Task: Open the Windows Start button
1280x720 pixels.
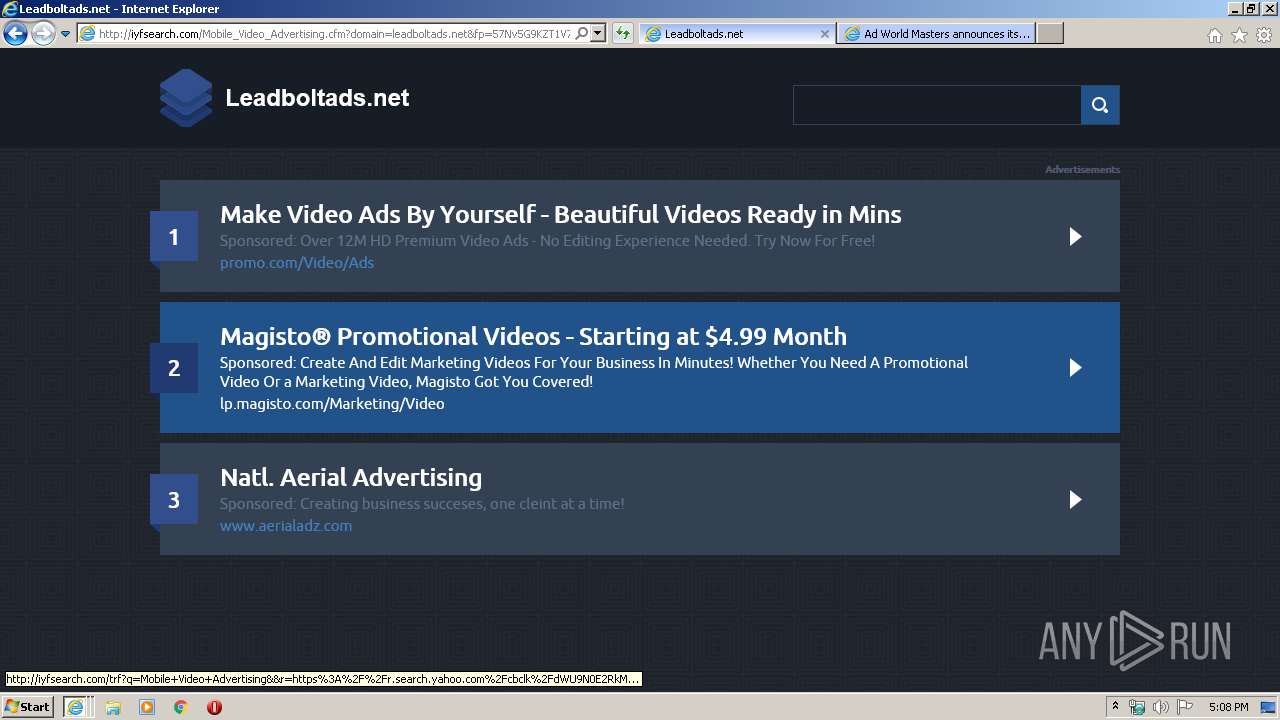Action: click(27, 707)
